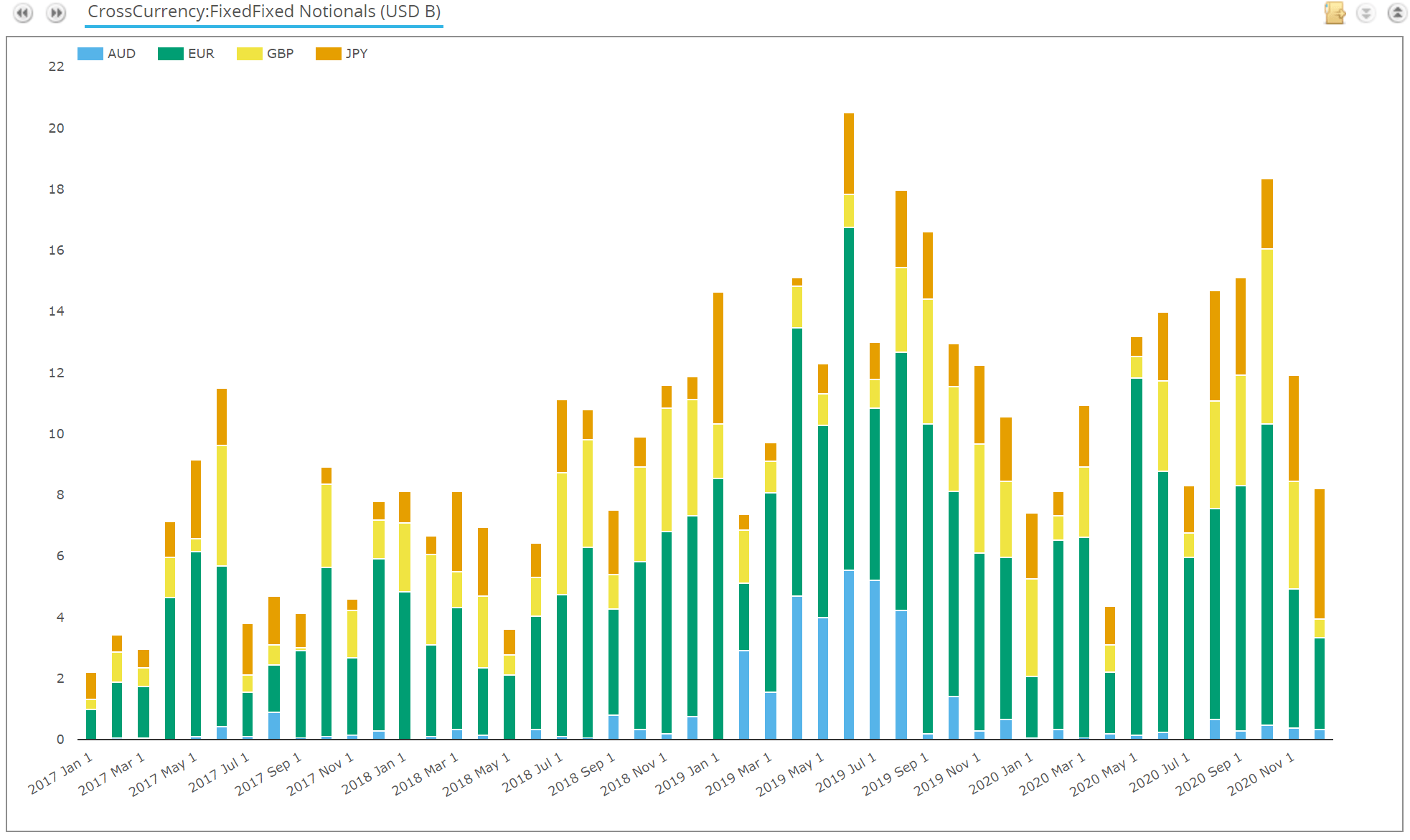Expand panel with double down arrows

click(x=1366, y=13)
